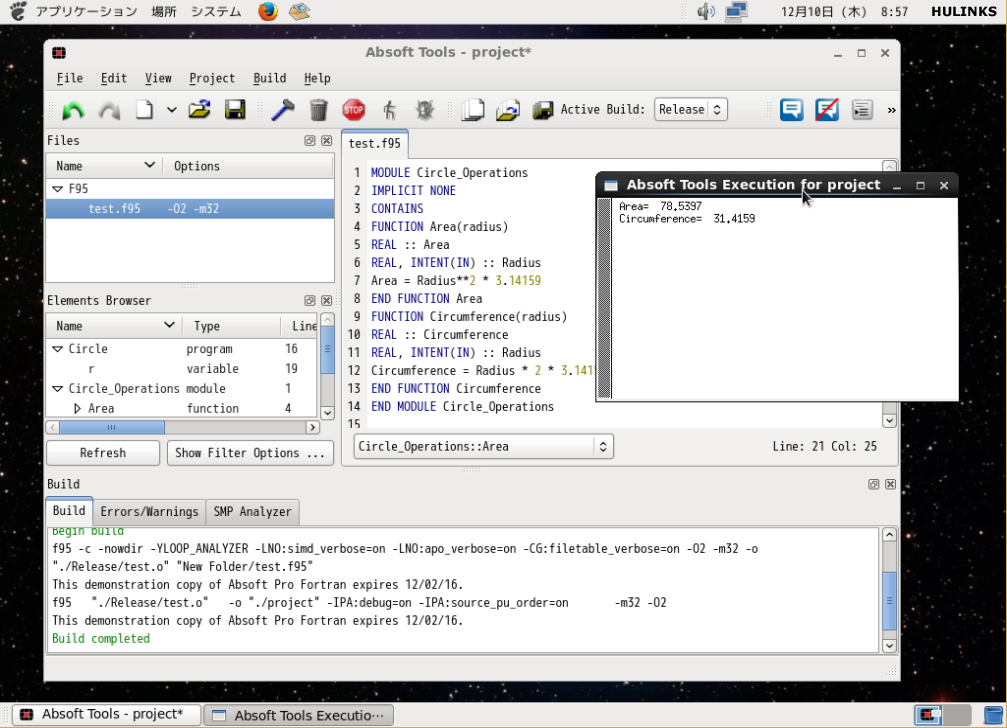Click the Absoft Tools - project taskbar button
The height and width of the screenshot is (728, 1007).
coord(107,715)
